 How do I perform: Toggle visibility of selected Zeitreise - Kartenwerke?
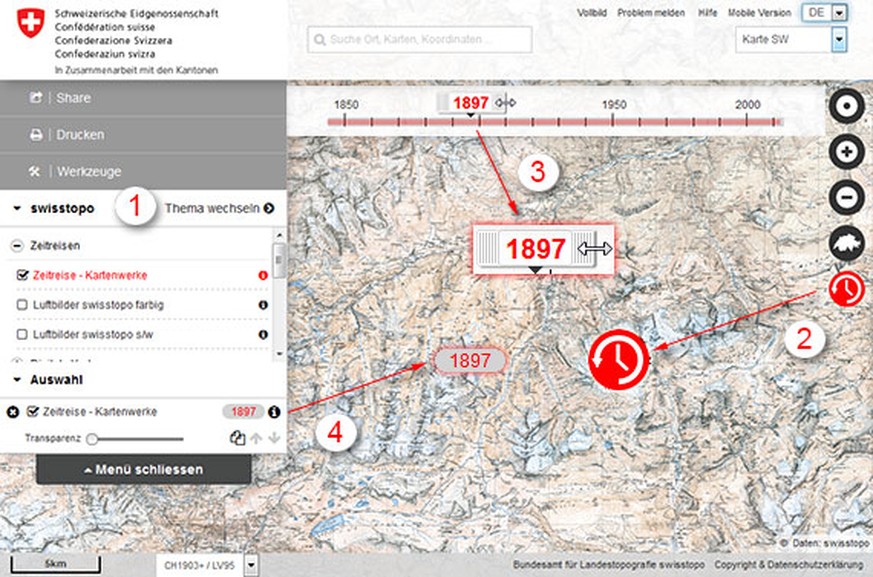[33, 411]
